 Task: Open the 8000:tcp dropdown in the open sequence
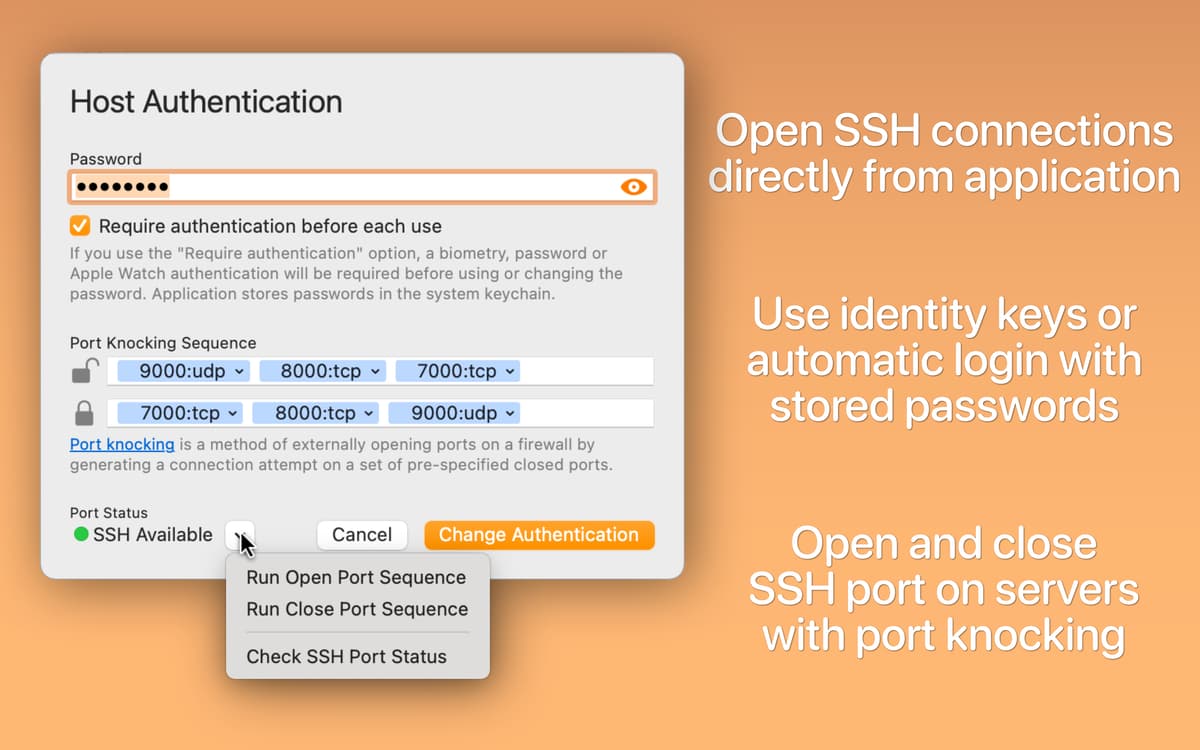click(x=322, y=370)
